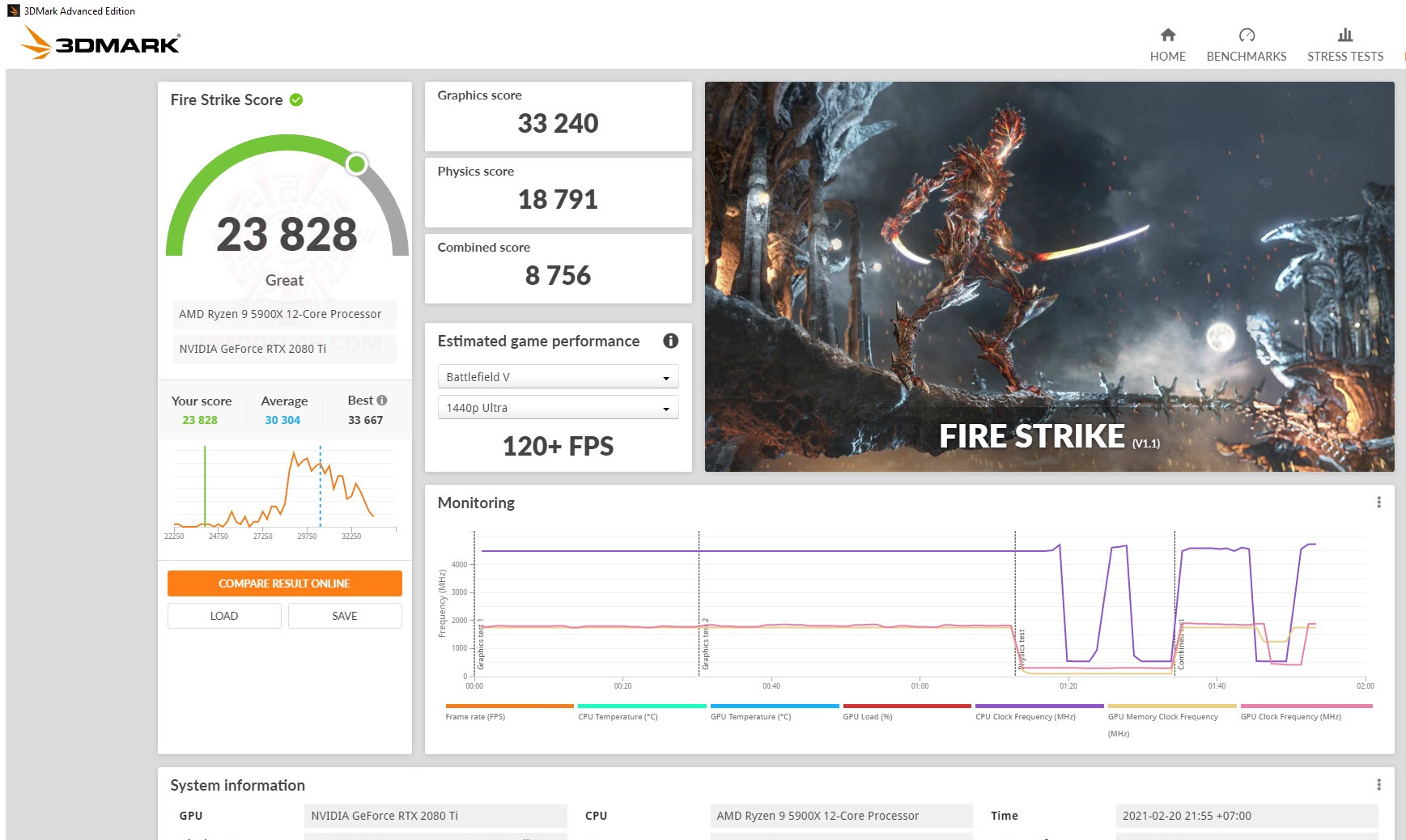Click the Monitoring frequency graph

[x=920, y=604]
